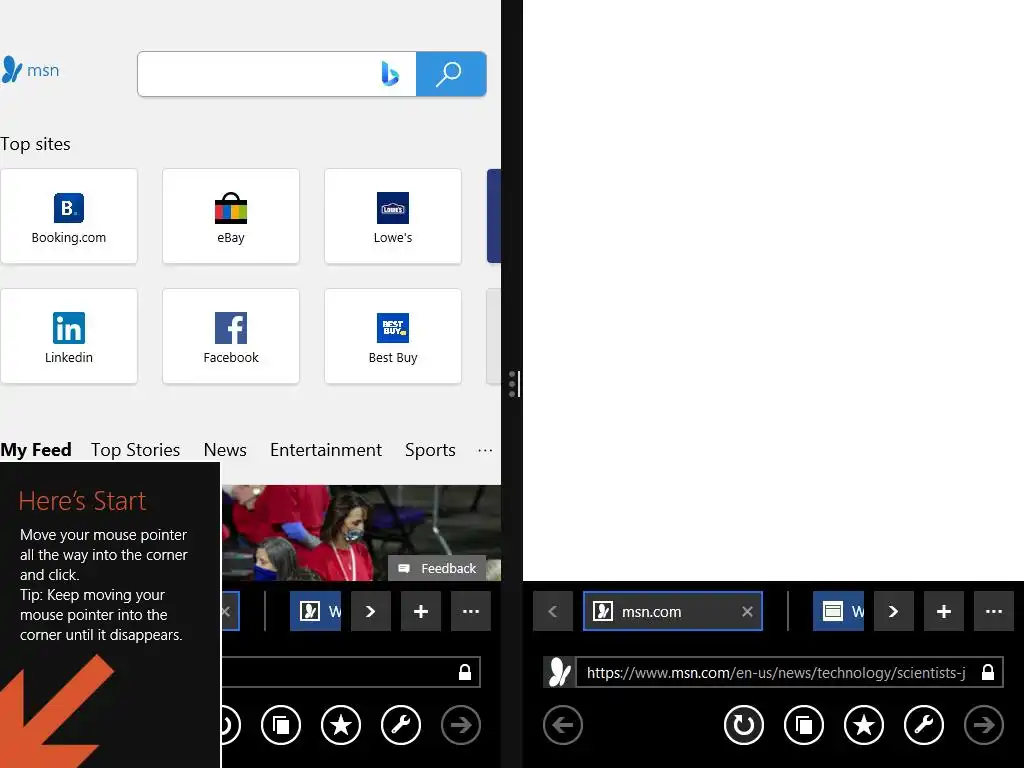The image size is (1024, 768).
Task: Switch to the blue W tab in right pane
Action: pos(839,611)
